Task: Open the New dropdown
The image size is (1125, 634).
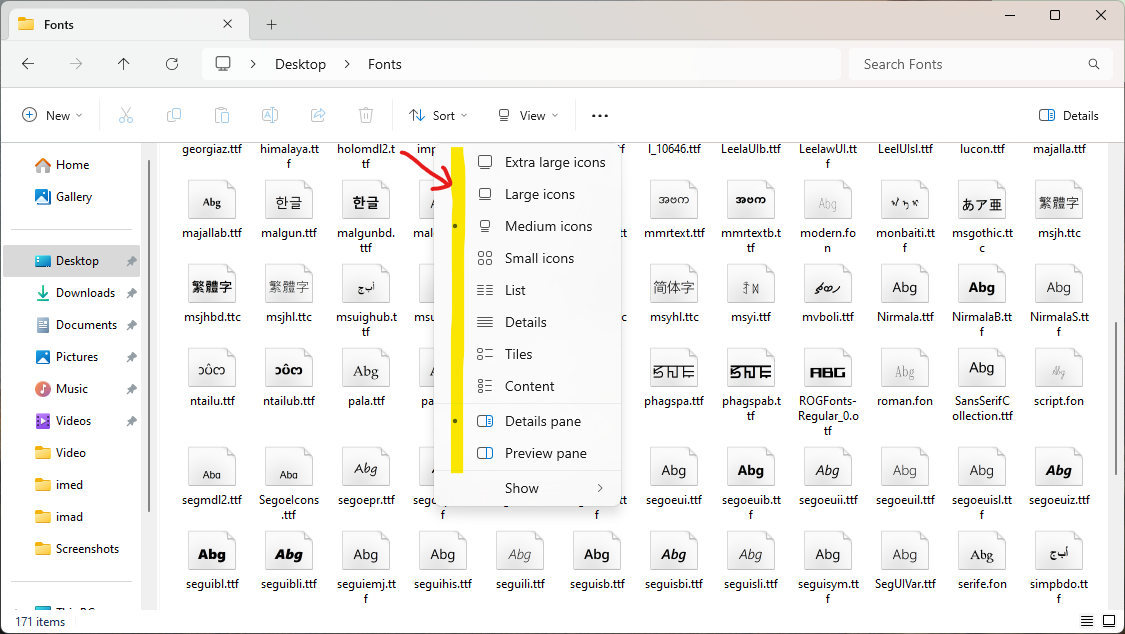Action: click(52, 115)
